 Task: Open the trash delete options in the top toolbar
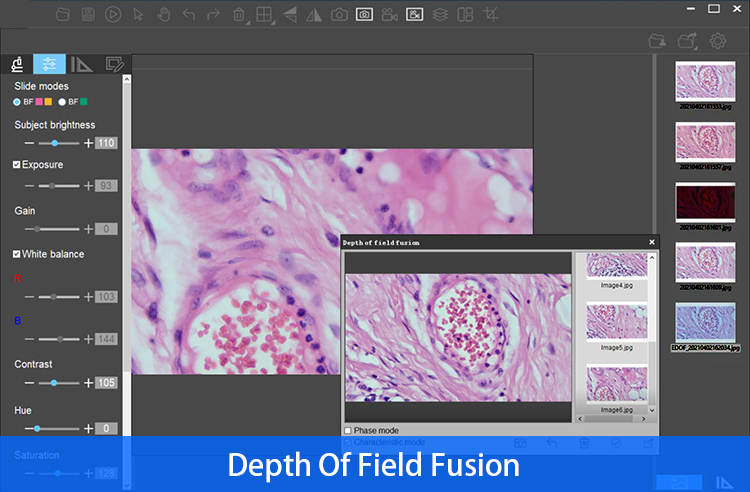239,14
